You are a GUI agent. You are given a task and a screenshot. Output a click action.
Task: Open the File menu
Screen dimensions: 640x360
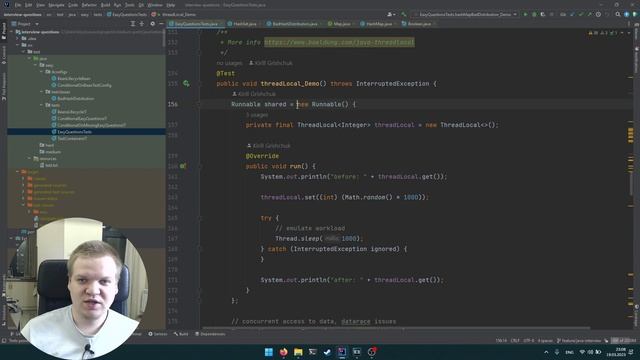coord(18,5)
